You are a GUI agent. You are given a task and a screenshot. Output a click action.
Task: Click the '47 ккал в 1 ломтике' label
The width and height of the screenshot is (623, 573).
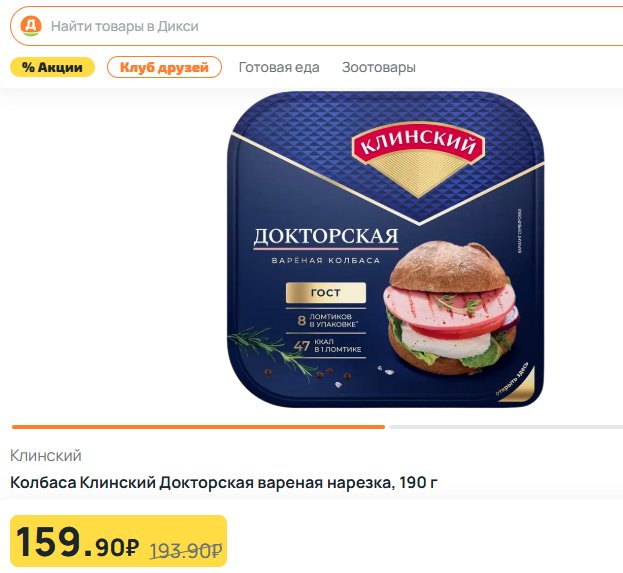pyautogui.click(x=327, y=345)
